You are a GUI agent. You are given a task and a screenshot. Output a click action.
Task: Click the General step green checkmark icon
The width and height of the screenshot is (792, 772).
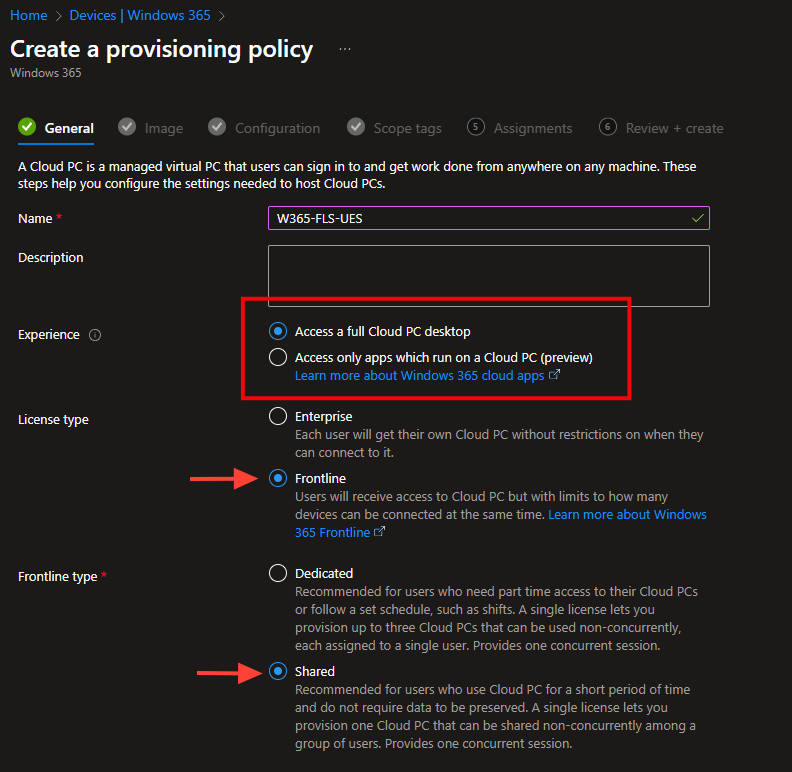click(x=27, y=127)
